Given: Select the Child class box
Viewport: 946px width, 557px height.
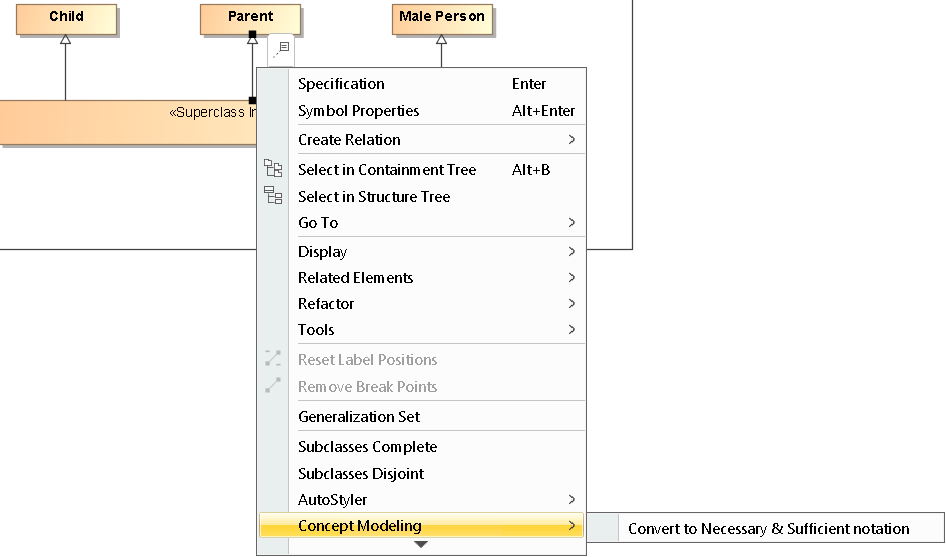Looking at the screenshot, I should tap(66, 18).
